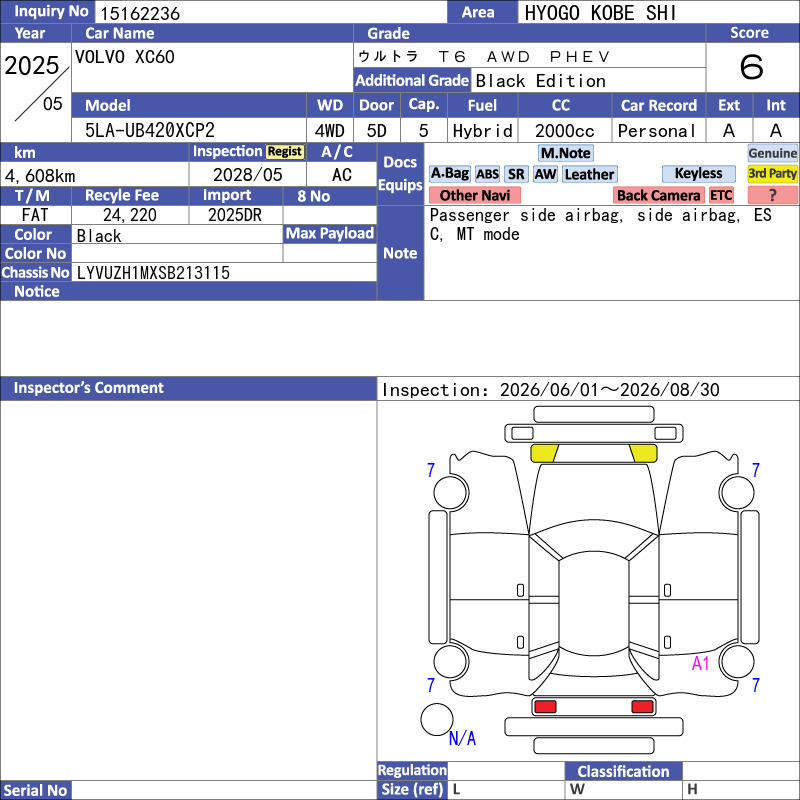Click the right red taillight on diagram
The width and height of the screenshot is (800, 800).
point(642,707)
